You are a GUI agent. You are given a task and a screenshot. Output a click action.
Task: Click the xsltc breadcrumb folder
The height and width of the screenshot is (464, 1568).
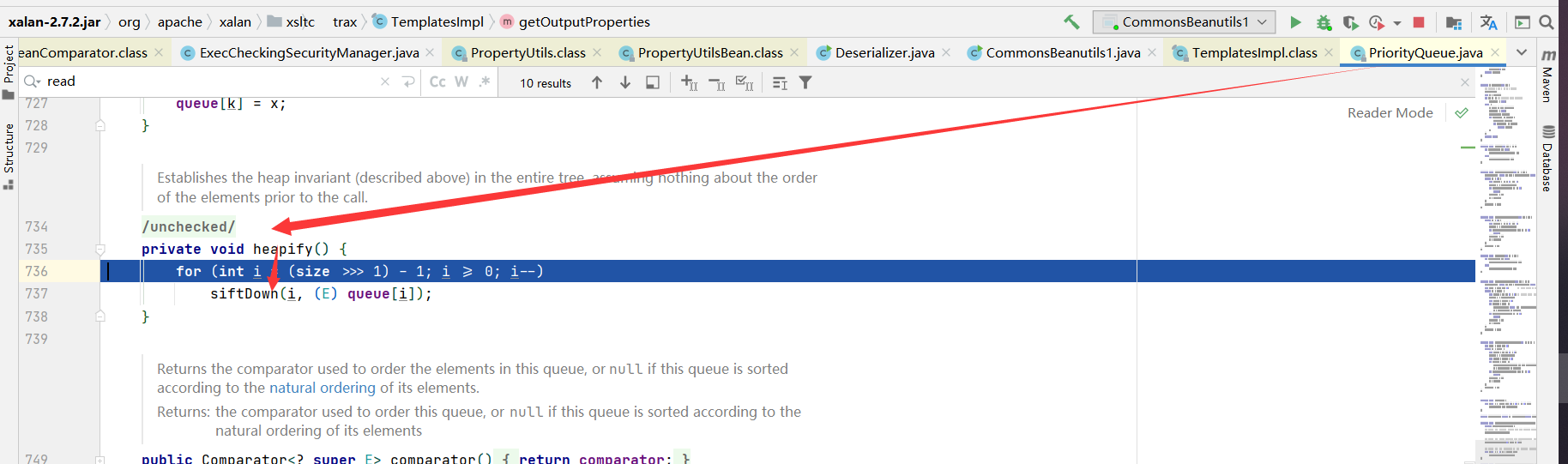292,22
